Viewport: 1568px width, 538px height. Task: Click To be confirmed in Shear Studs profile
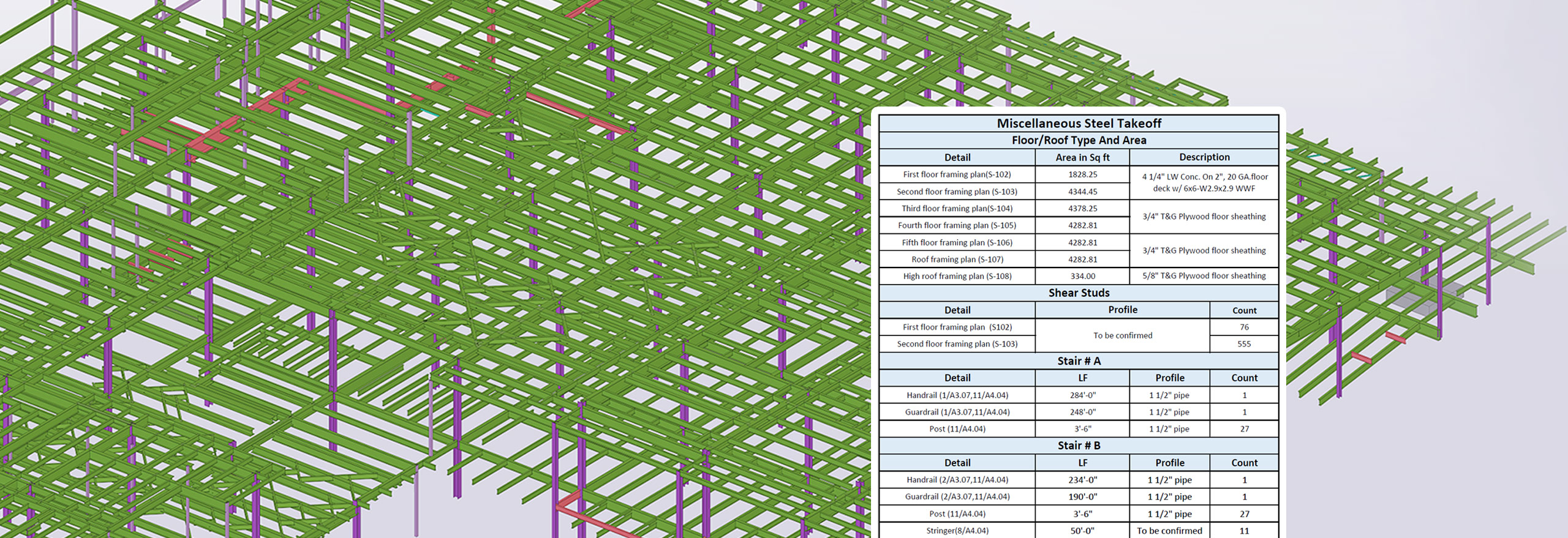coord(1122,335)
